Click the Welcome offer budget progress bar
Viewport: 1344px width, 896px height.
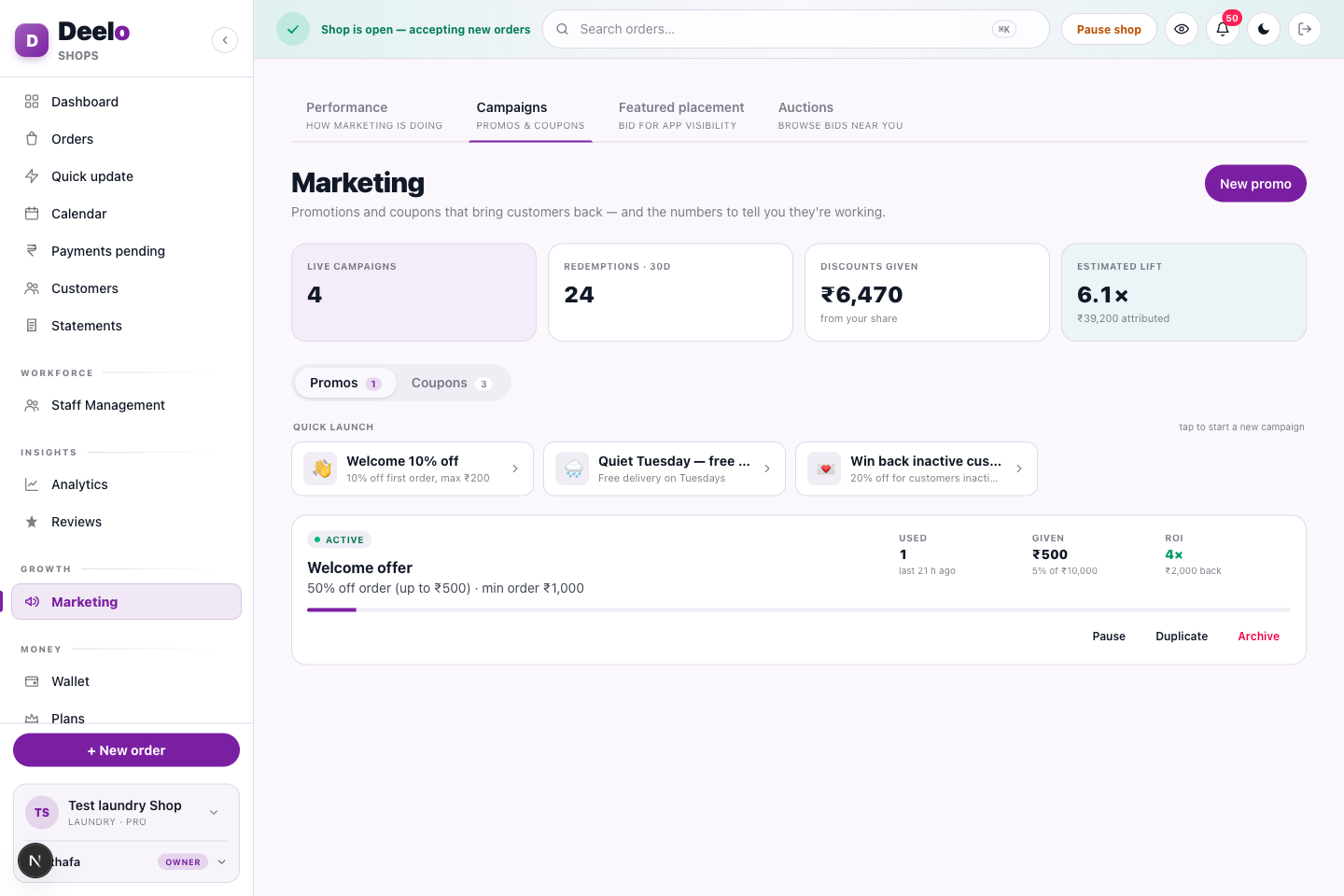point(799,610)
